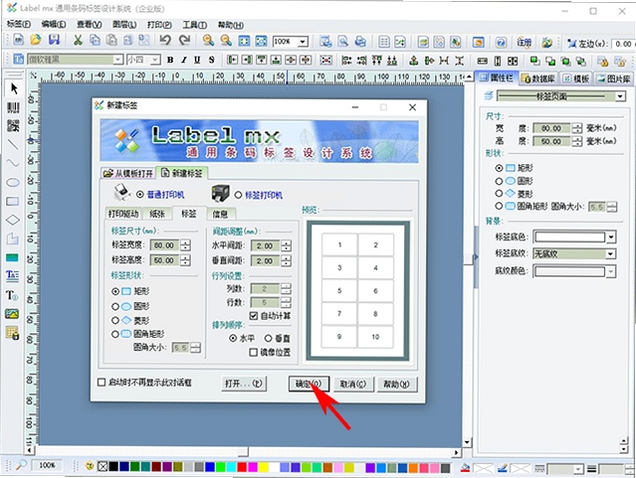Image resolution: width=636 pixels, height=478 pixels.
Task: Pick the red color swatch in palette
Action: click(242, 467)
